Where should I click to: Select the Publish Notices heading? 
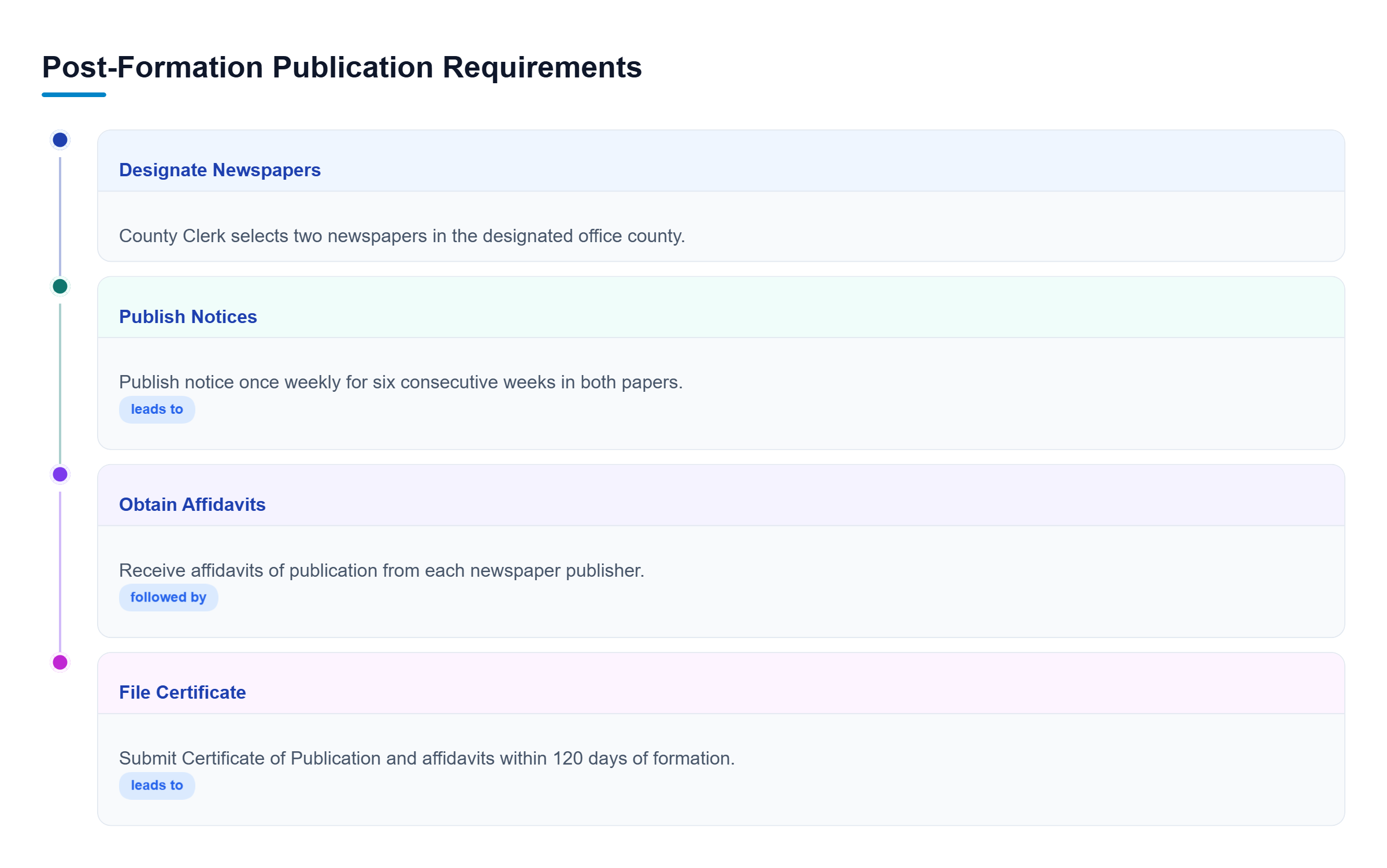pyautogui.click(x=188, y=317)
